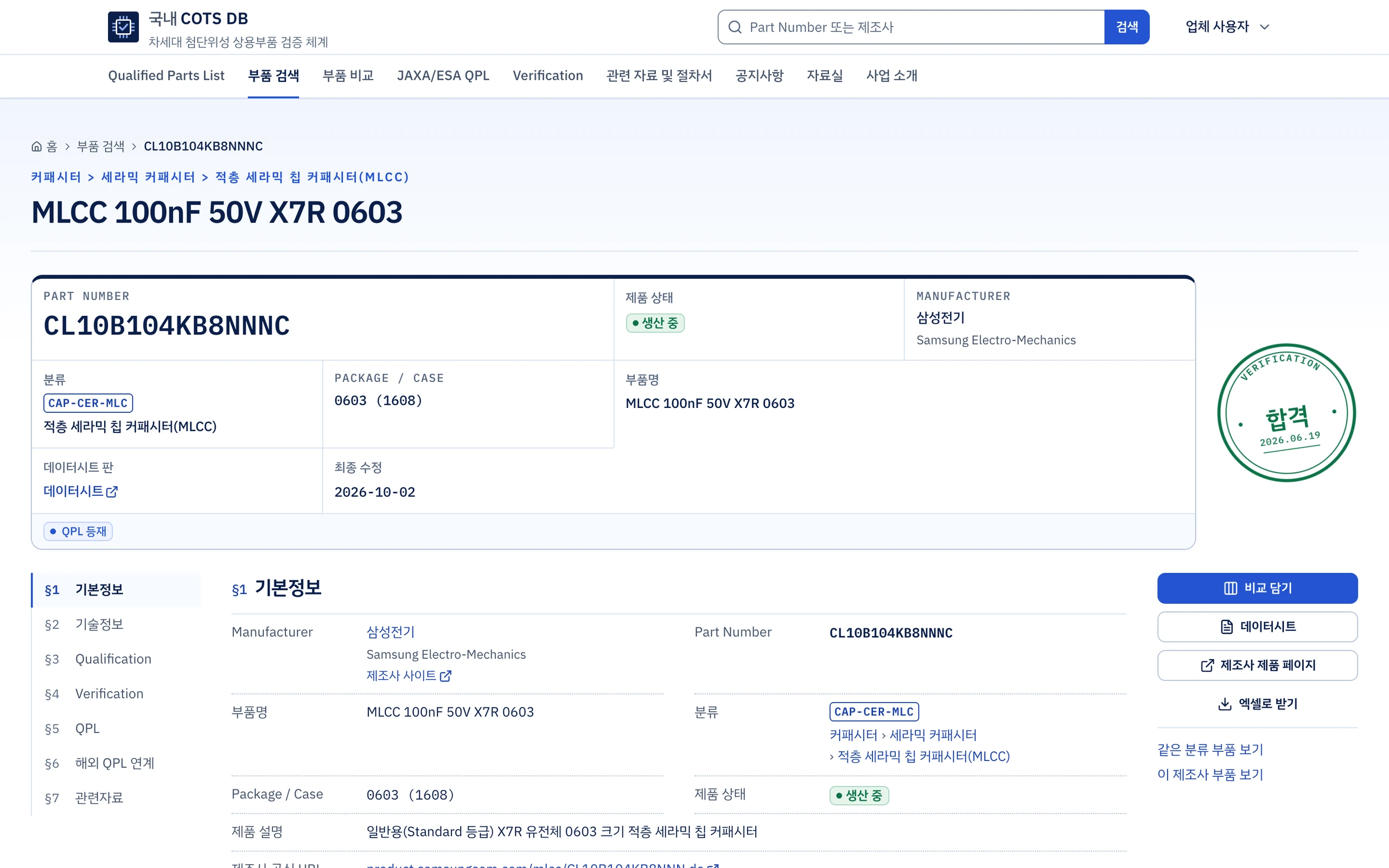Viewport: 1389px width, 868px height.
Task: Open the Qualified Parts List tab
Action: 166,75
